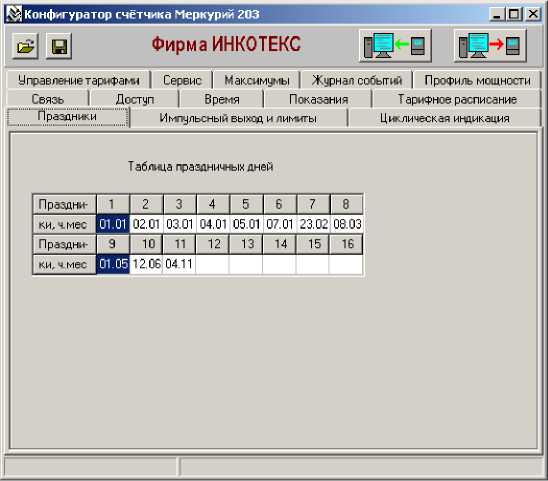The height and width of the screenshot is (481, 548).
Task: Switch to Импульсный выход и лимиты tab
Action: click(x=238, y=118)
